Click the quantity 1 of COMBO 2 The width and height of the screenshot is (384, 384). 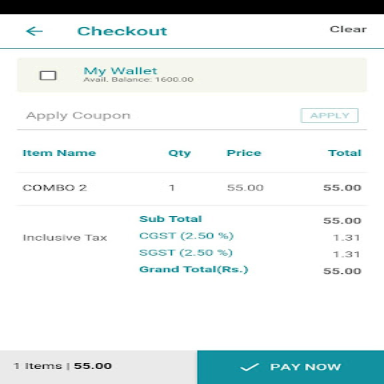tap(172, 188)
